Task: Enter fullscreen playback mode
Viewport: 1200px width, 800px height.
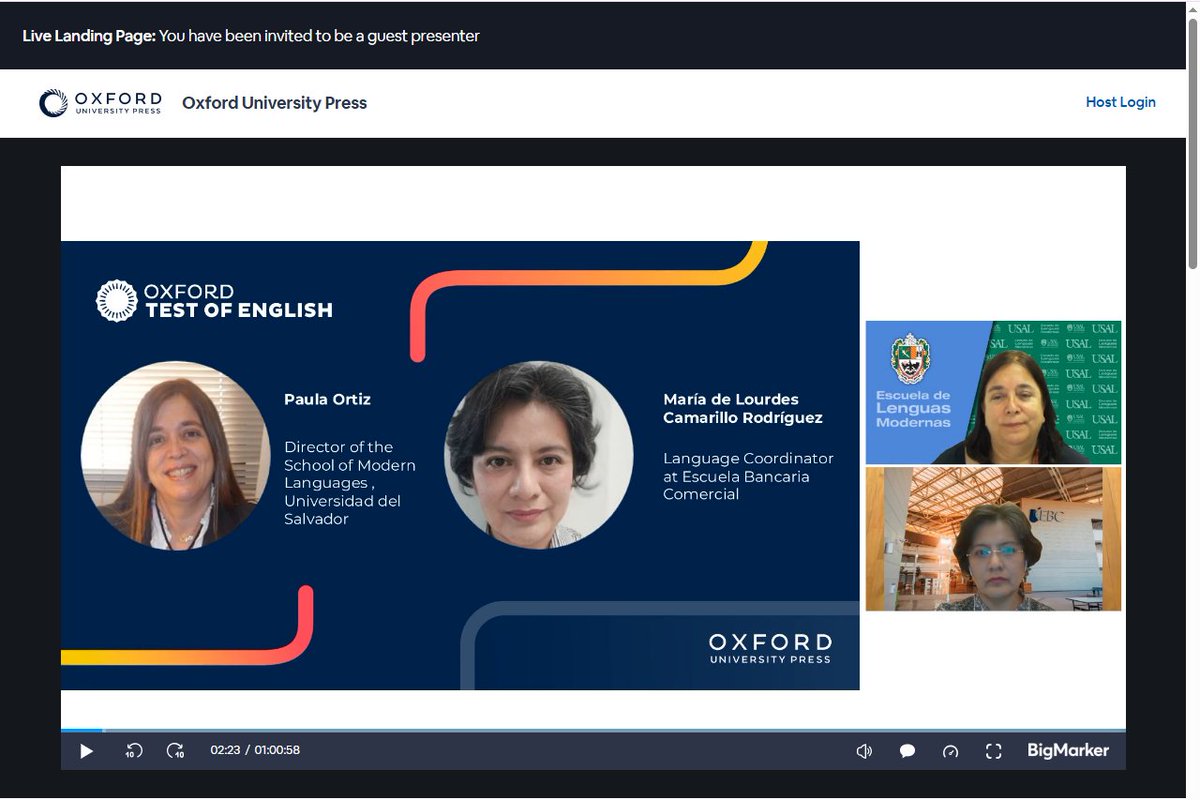Action: pyautogui.click(x=993, y=750)
